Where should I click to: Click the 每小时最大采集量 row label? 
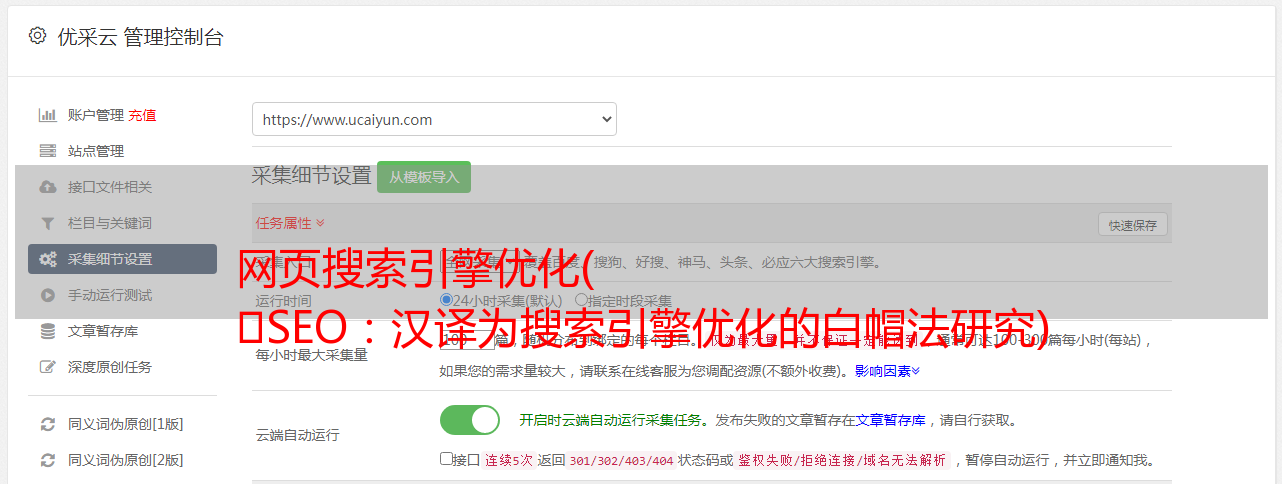pos(312,355)
